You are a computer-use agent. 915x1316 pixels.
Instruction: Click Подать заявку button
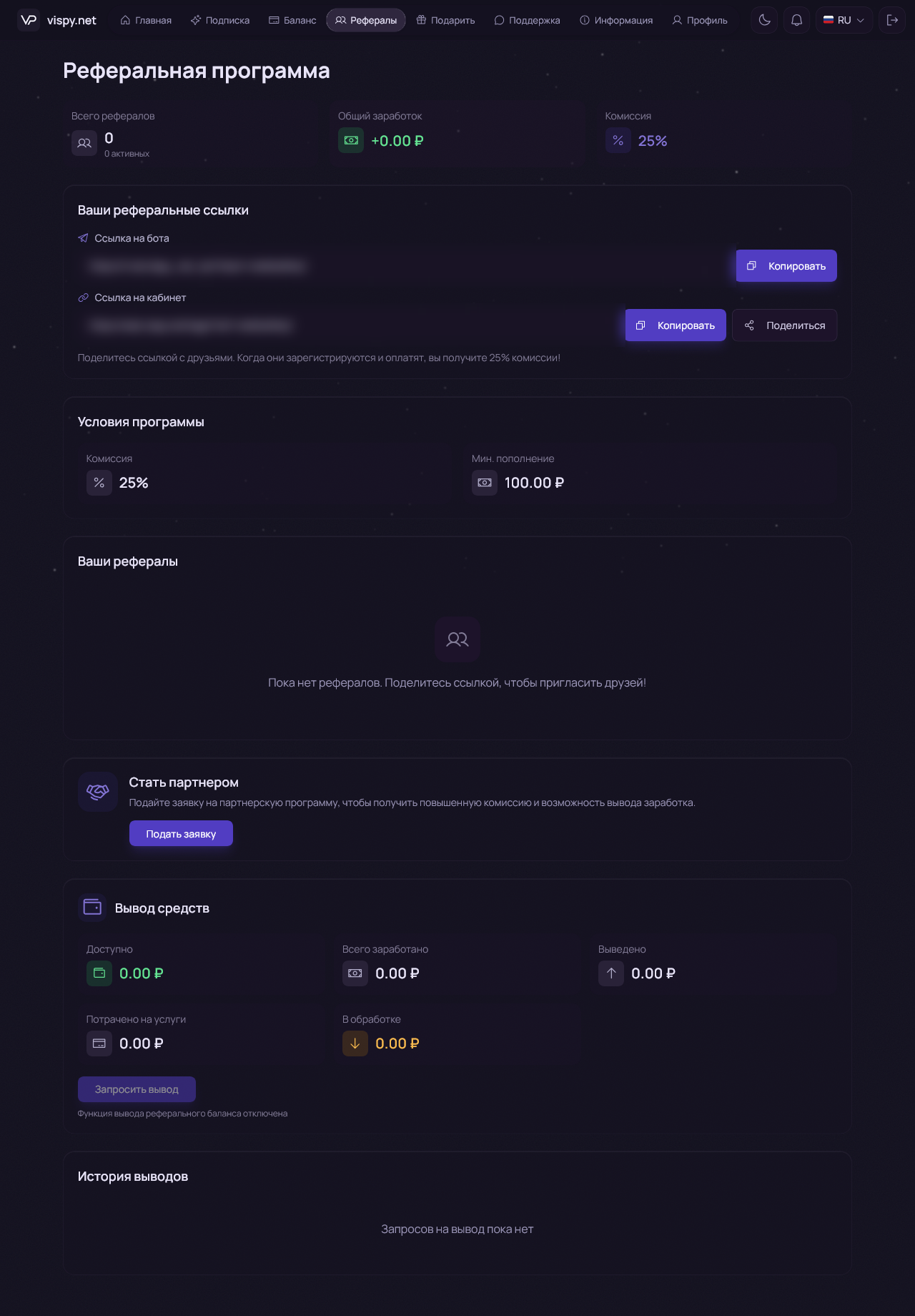tap(181, 833)
